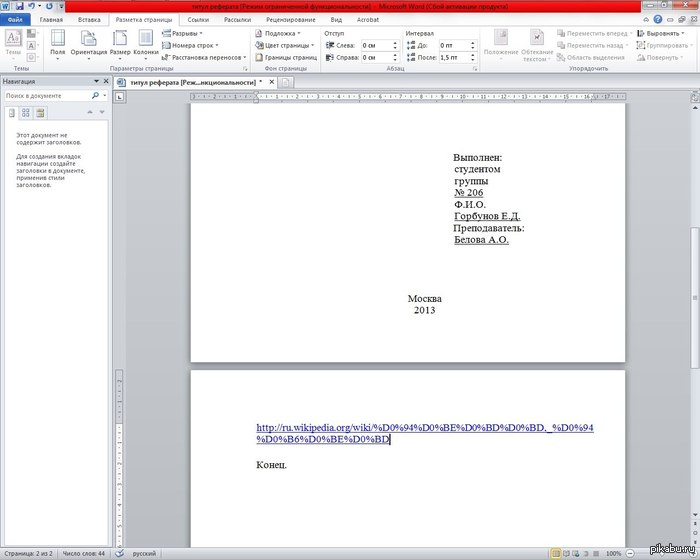
Task: Save the document via quick access toolbar
Action: point(20,6)
